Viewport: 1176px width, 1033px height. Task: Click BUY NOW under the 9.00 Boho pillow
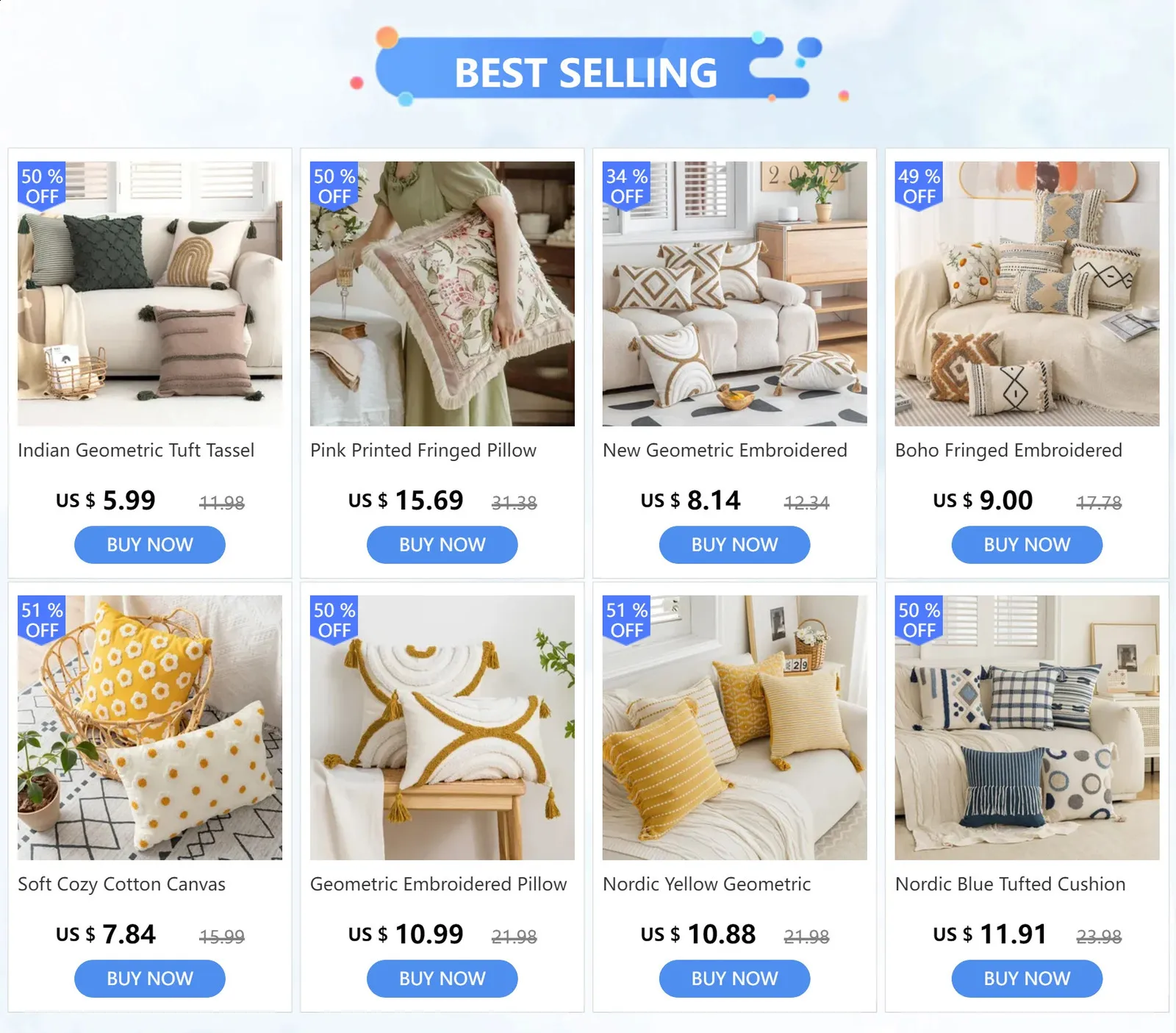(x=1028, y=545)
